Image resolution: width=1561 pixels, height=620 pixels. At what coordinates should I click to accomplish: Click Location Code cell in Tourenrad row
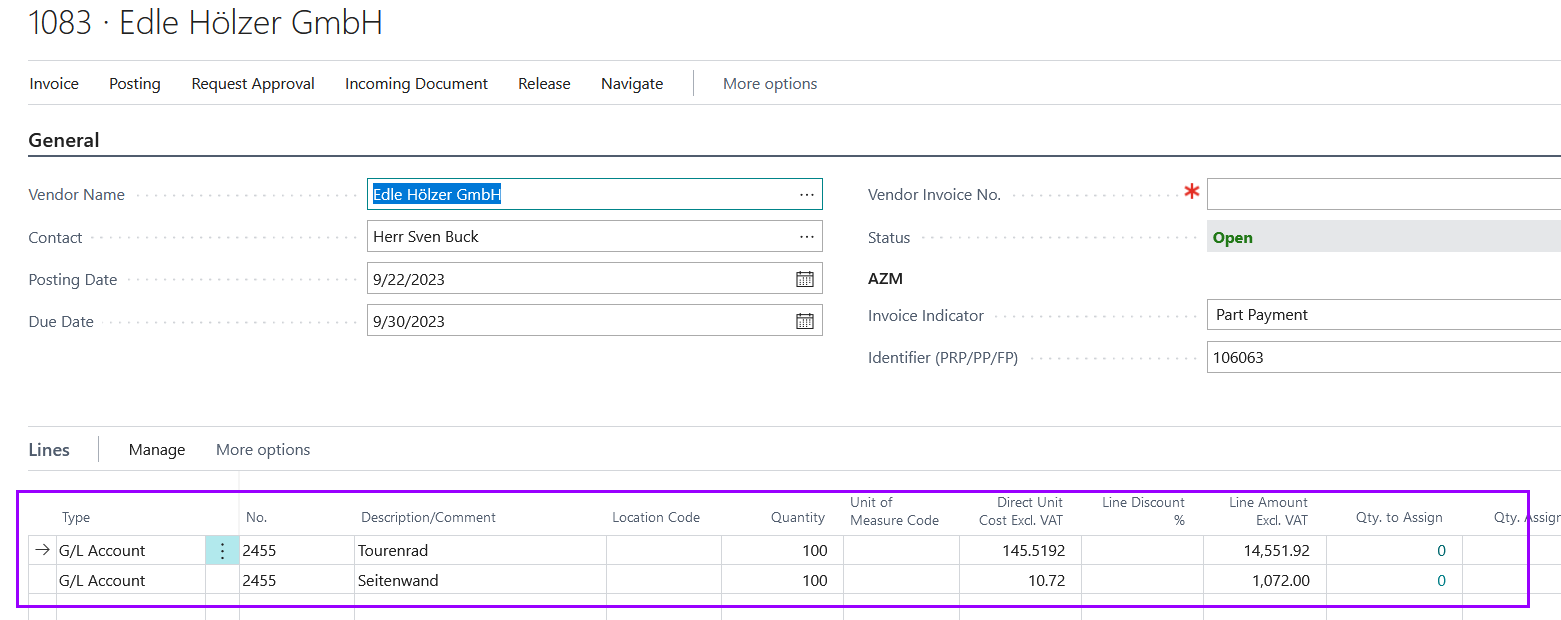[664, 551]
